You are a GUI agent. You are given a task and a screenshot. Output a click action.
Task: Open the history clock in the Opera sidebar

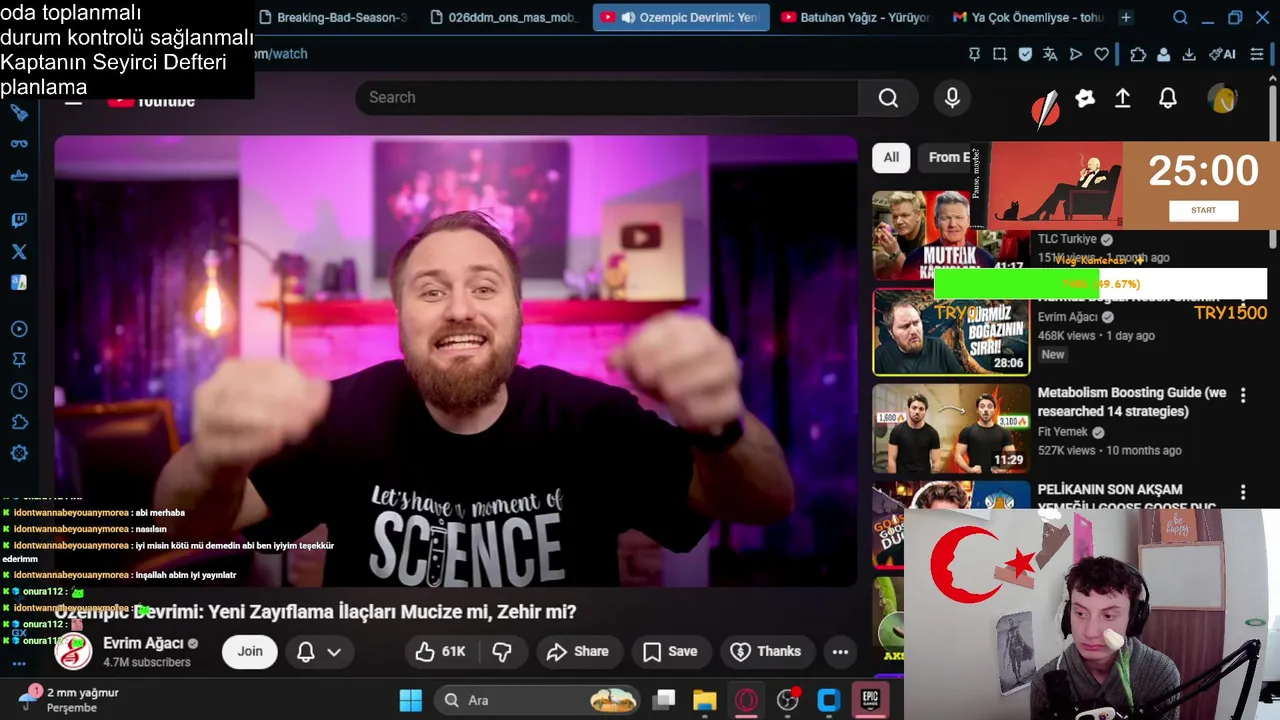[x=19, y=391]
